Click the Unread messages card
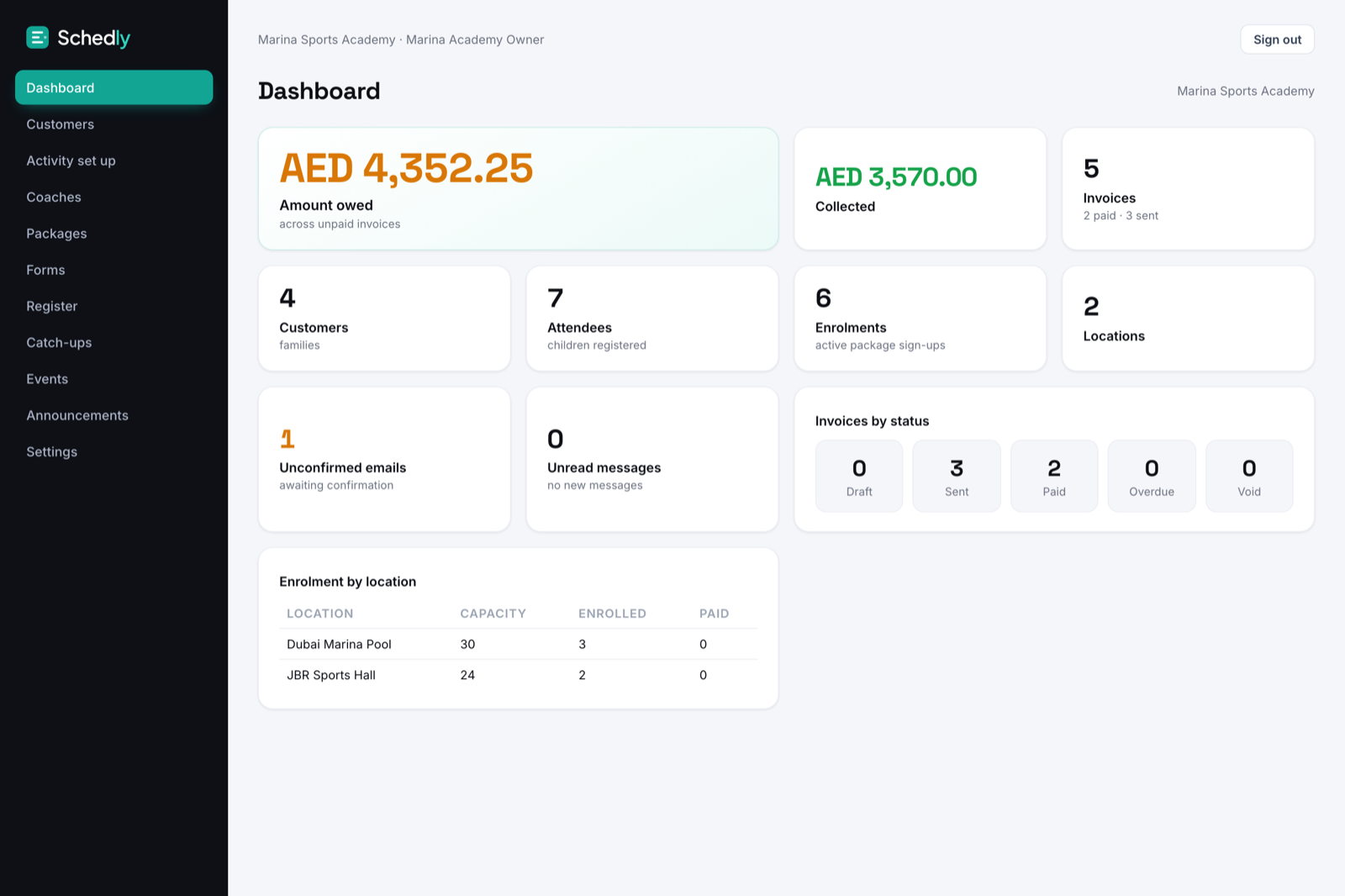Viewport: 1345px width, 896px height. (652, 459)
